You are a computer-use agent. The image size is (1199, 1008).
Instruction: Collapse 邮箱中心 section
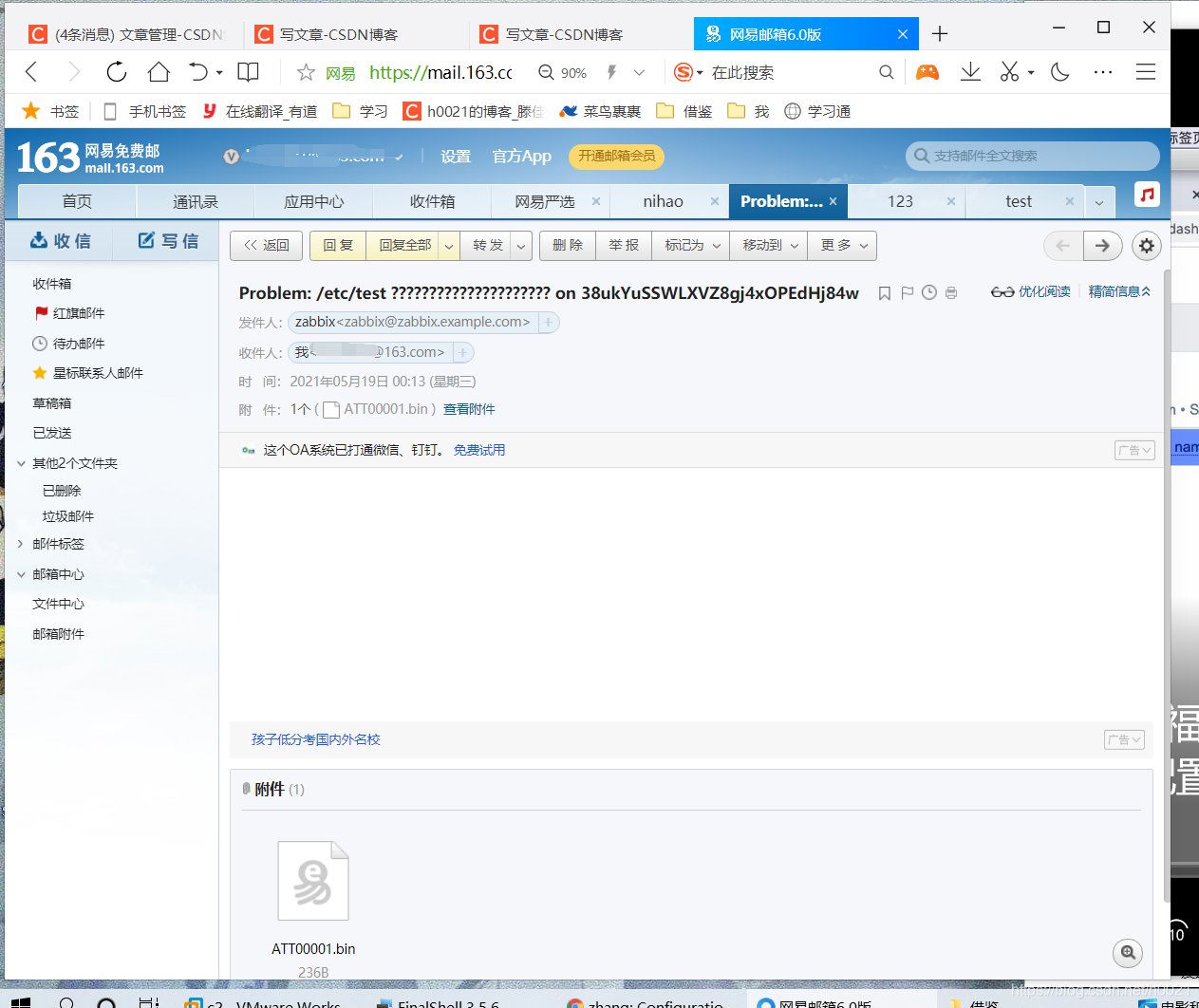point(21,574)
